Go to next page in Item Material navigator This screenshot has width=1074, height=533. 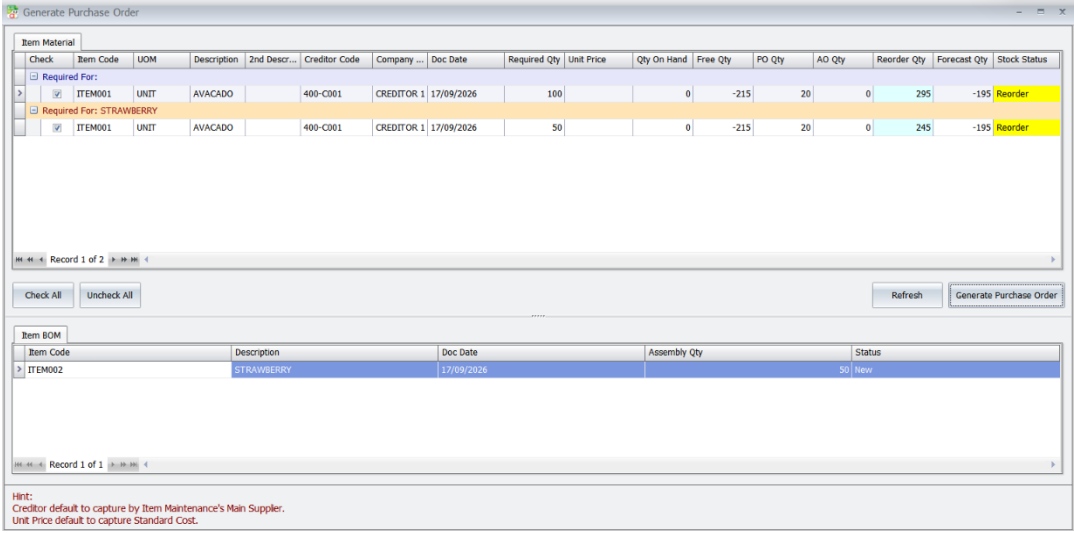coord(124,260)
